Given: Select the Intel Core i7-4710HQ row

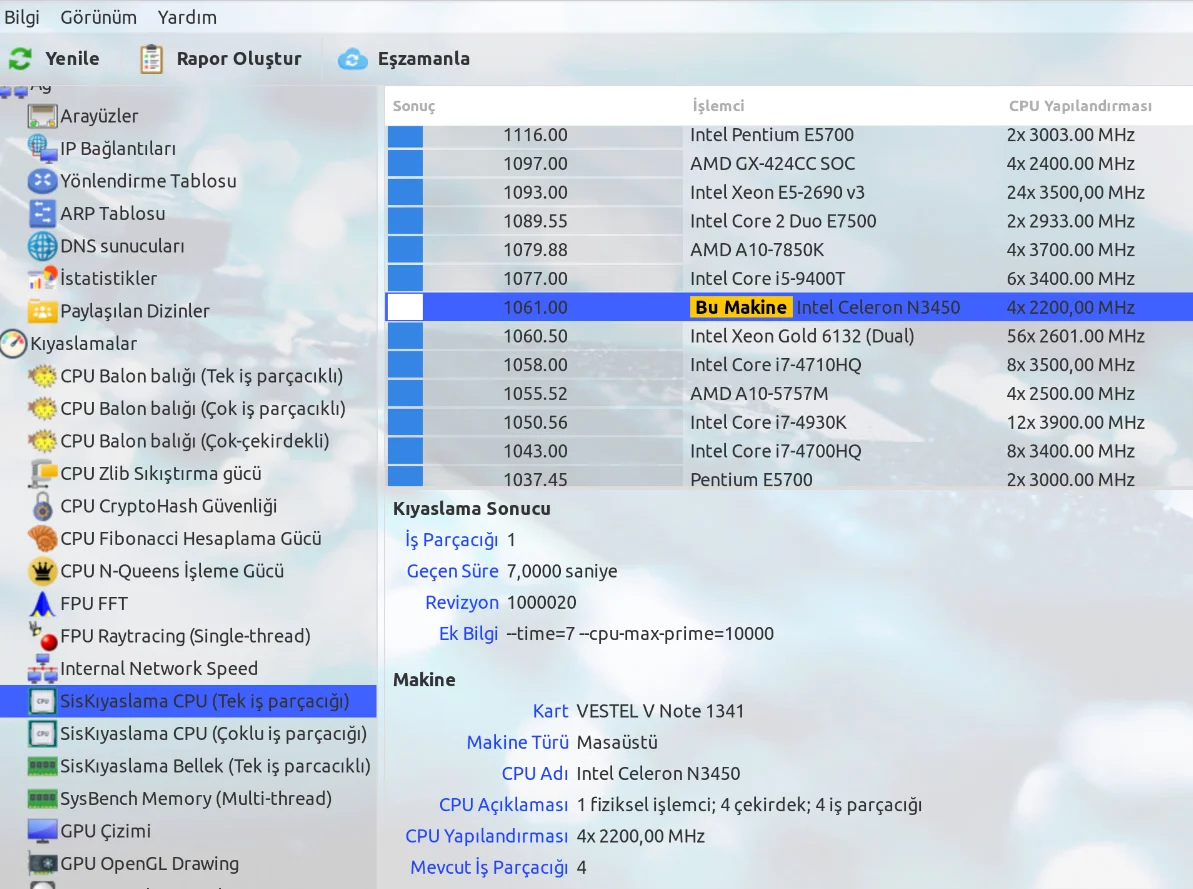Looking at the screenshot, I should [790, 365].
